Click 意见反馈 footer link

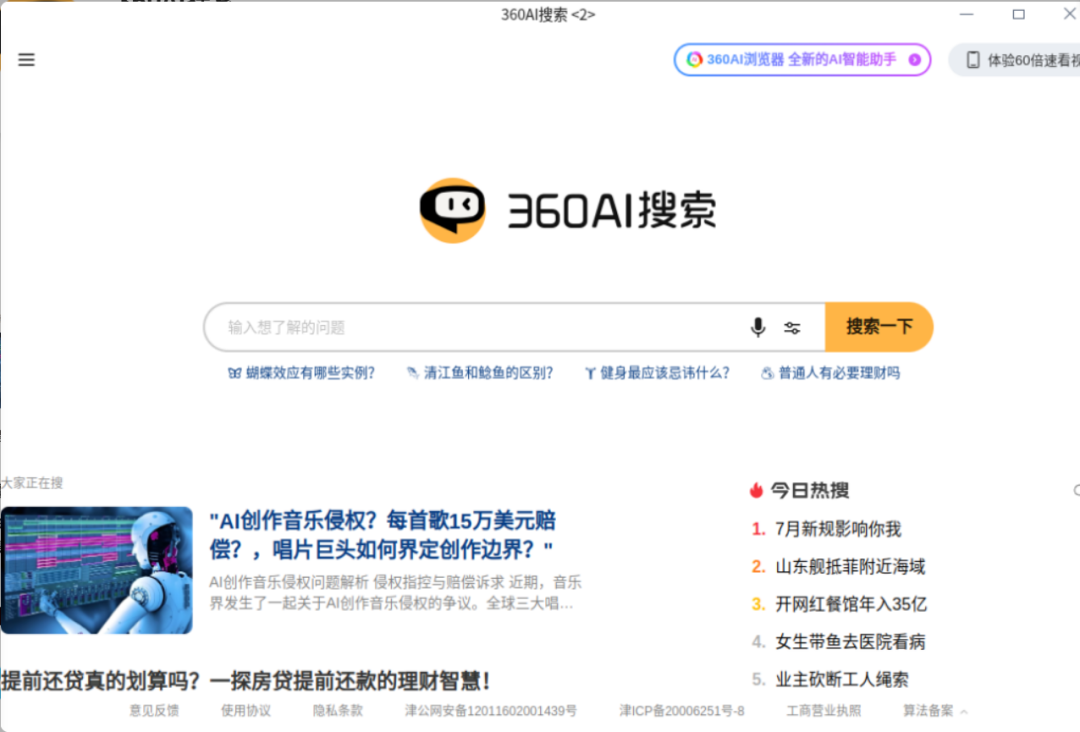click(154, 711)
